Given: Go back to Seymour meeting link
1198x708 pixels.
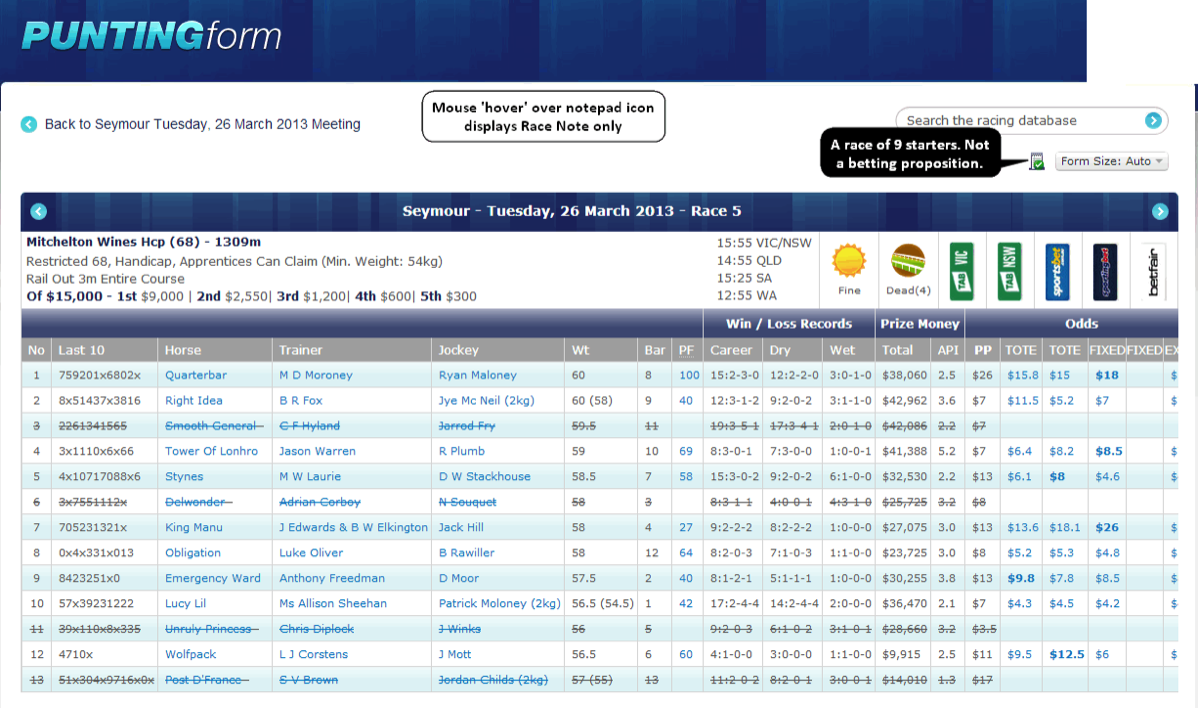Looking at the screenshot, I should tap(202, 125).
